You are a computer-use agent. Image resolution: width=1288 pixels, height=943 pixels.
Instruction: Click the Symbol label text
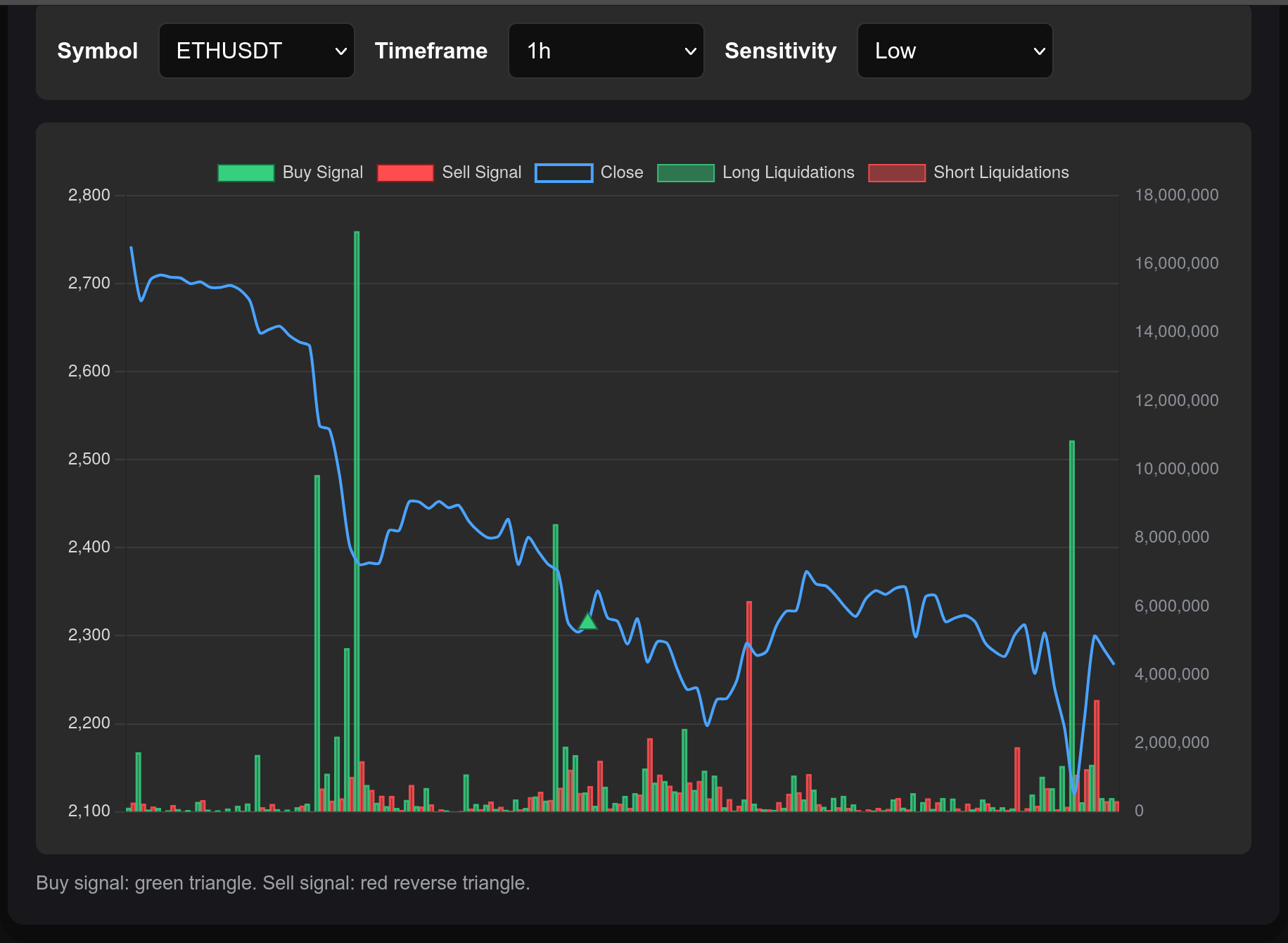tap(97, 51)
